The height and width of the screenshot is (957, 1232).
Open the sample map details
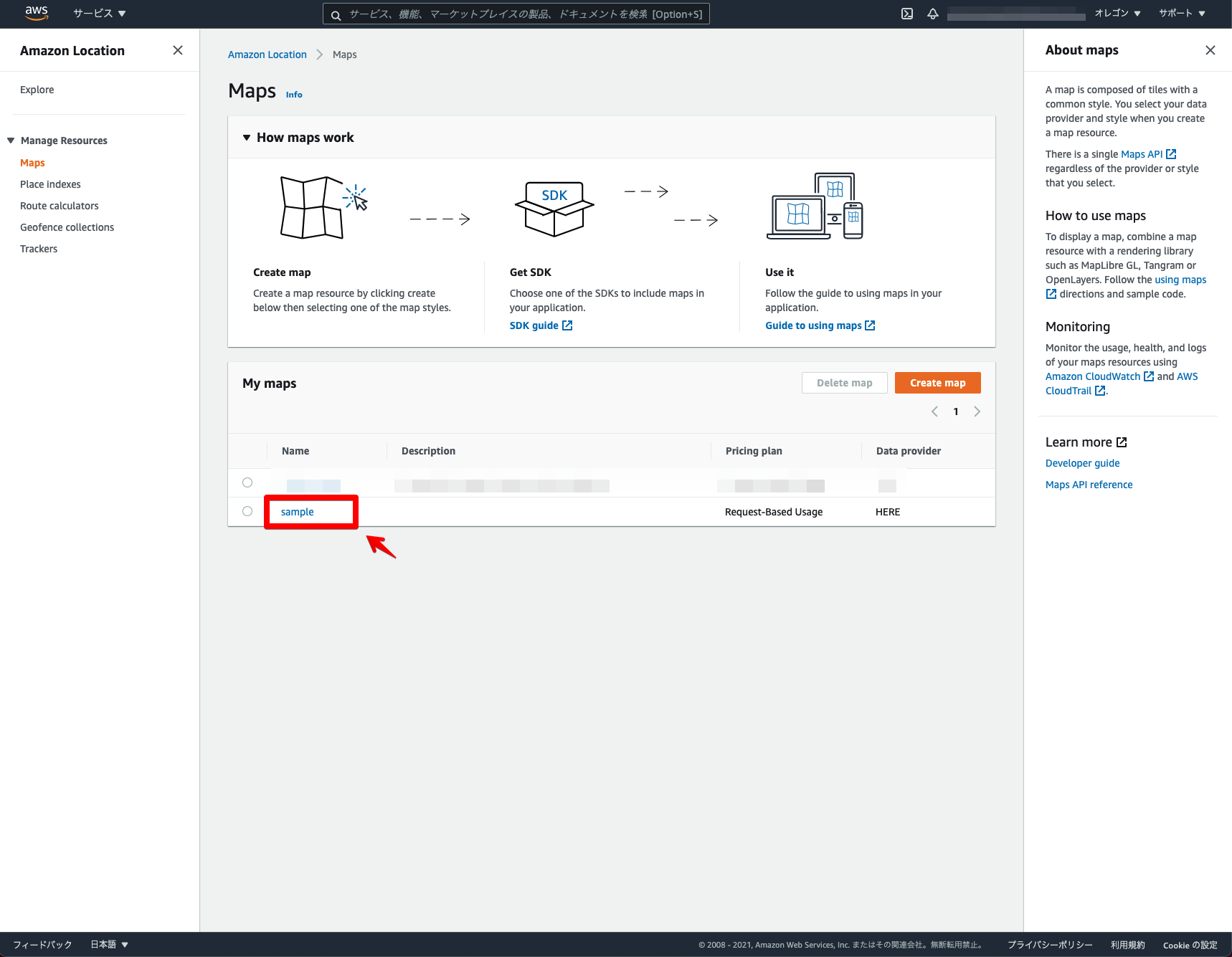[297, 512]
